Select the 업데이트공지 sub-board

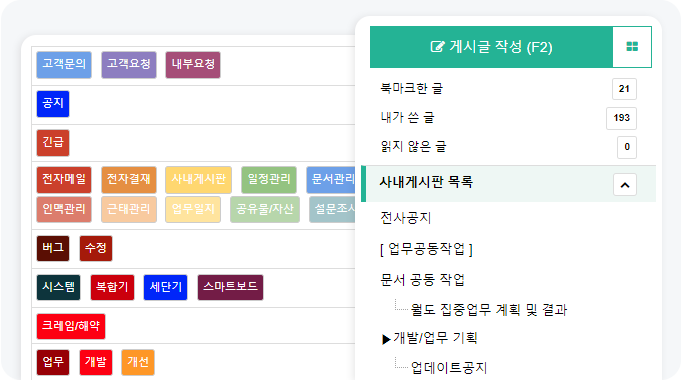[449, 368]
